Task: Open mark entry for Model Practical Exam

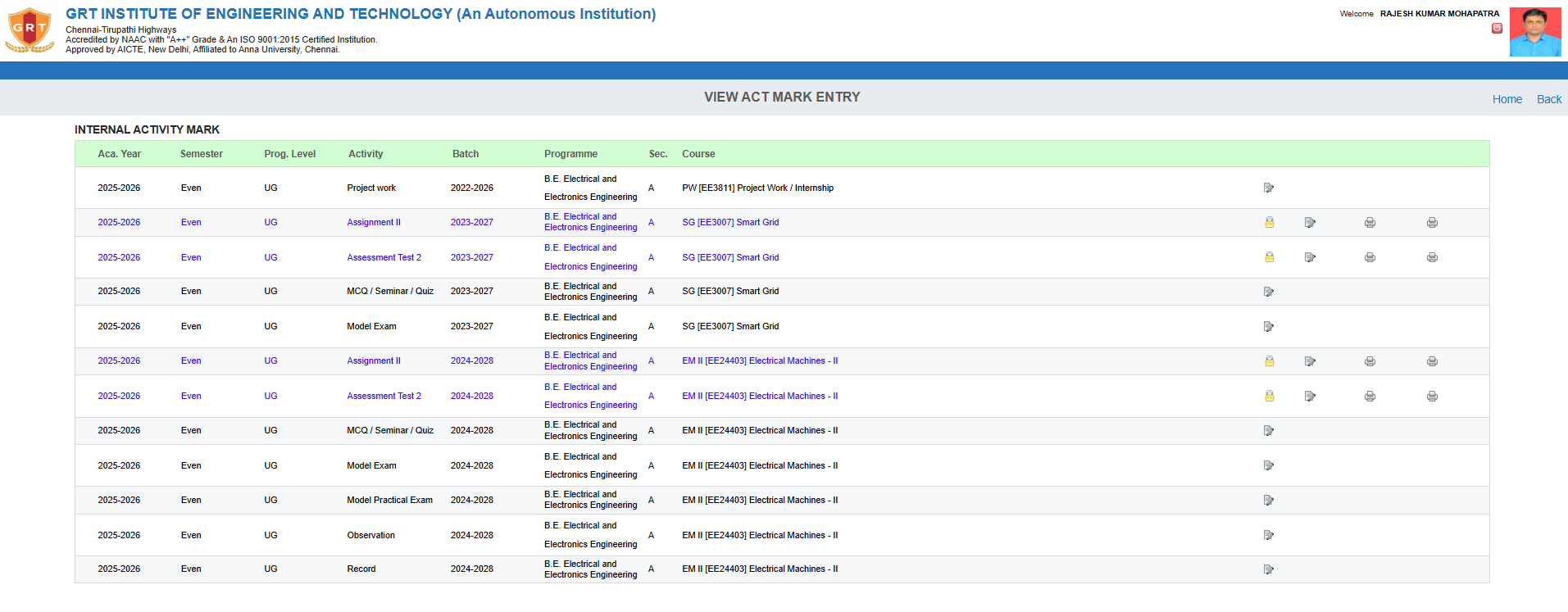Action: click(x=1269, y=500)
